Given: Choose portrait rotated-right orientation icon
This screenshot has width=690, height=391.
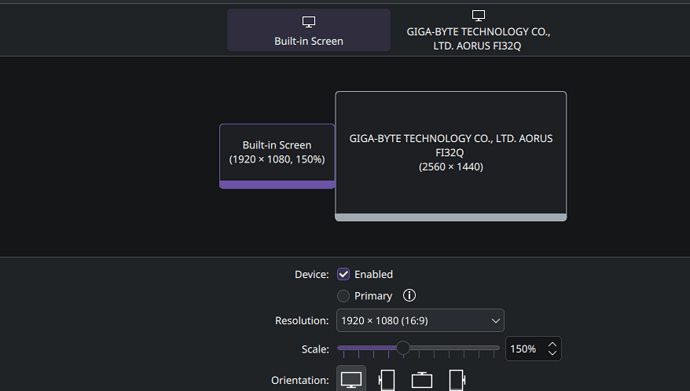Looking at the screenshot, I should [457, 380].
